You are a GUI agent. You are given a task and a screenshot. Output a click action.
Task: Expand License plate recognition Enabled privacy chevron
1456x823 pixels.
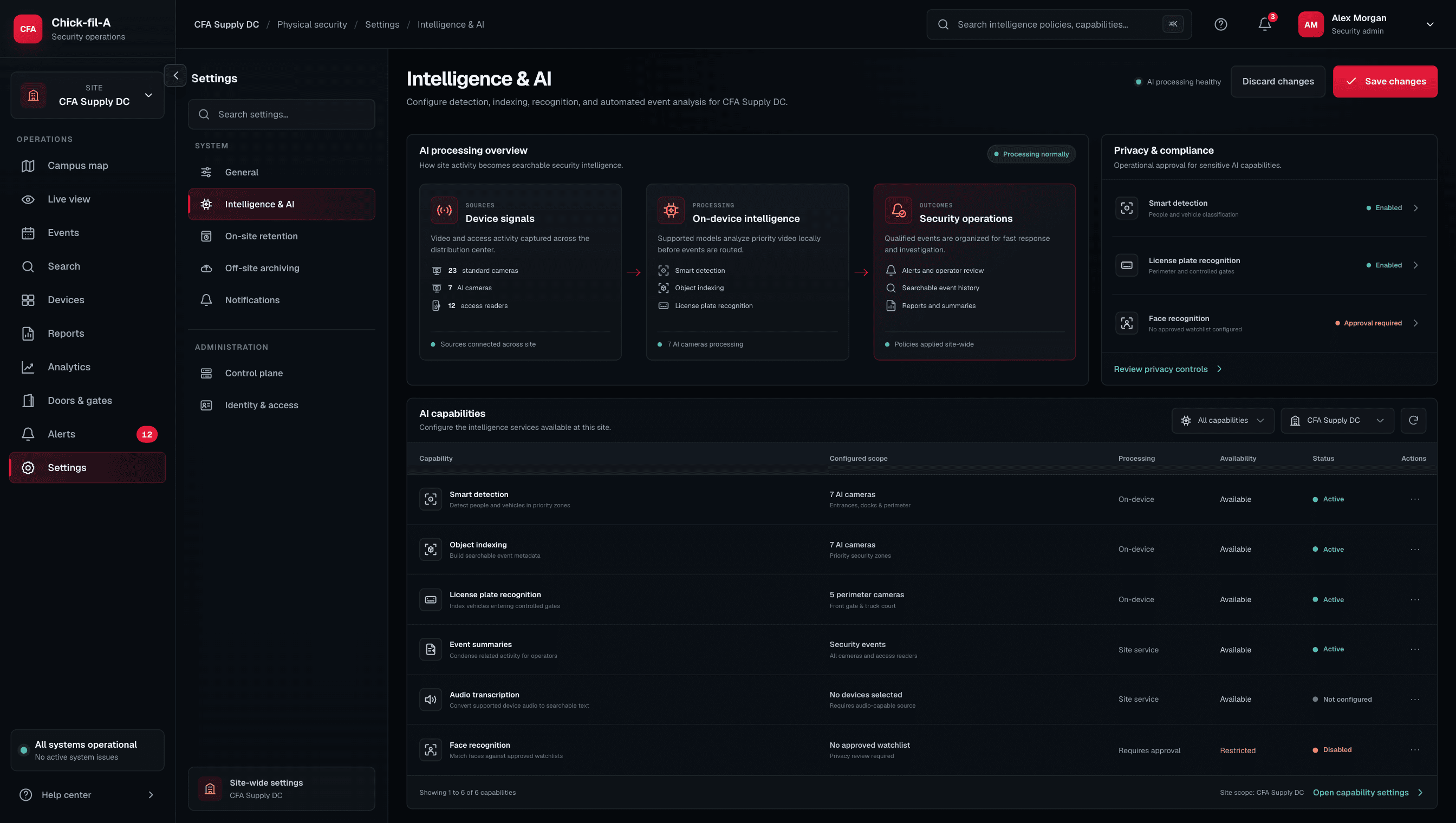(x=1415, y=265)
